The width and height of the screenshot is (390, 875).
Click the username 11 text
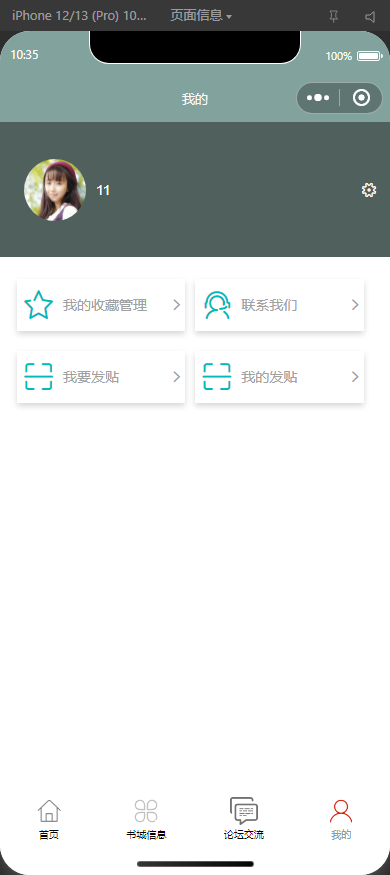[x=103, y=190]
